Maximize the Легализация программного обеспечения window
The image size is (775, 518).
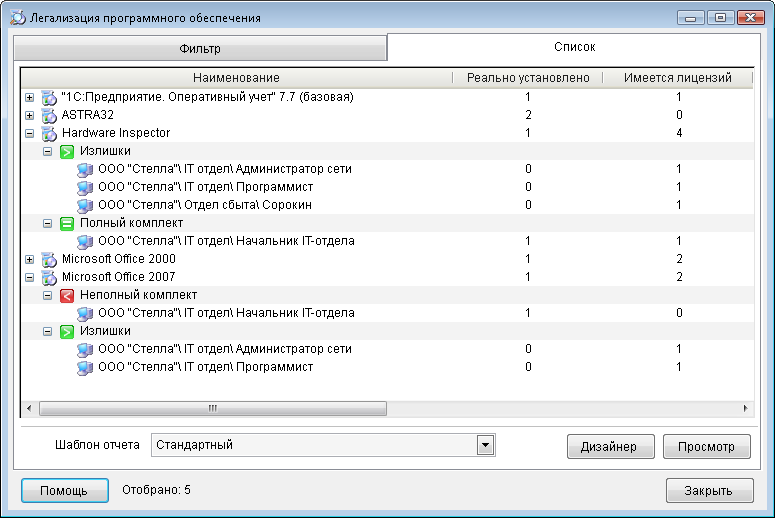(720, 18)
